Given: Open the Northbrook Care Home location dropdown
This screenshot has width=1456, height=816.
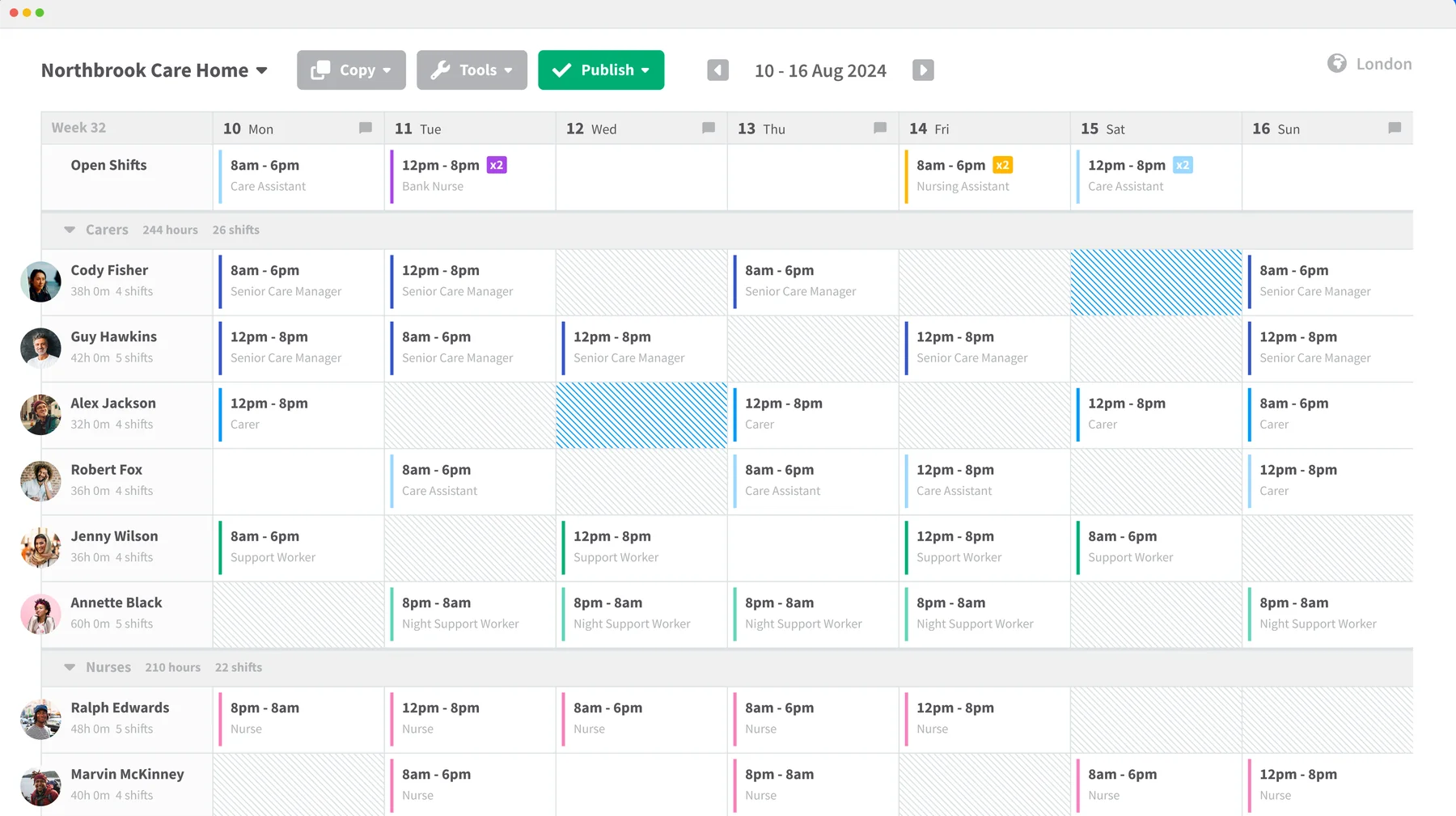Looking at the screenshot, I should point(154,70).
